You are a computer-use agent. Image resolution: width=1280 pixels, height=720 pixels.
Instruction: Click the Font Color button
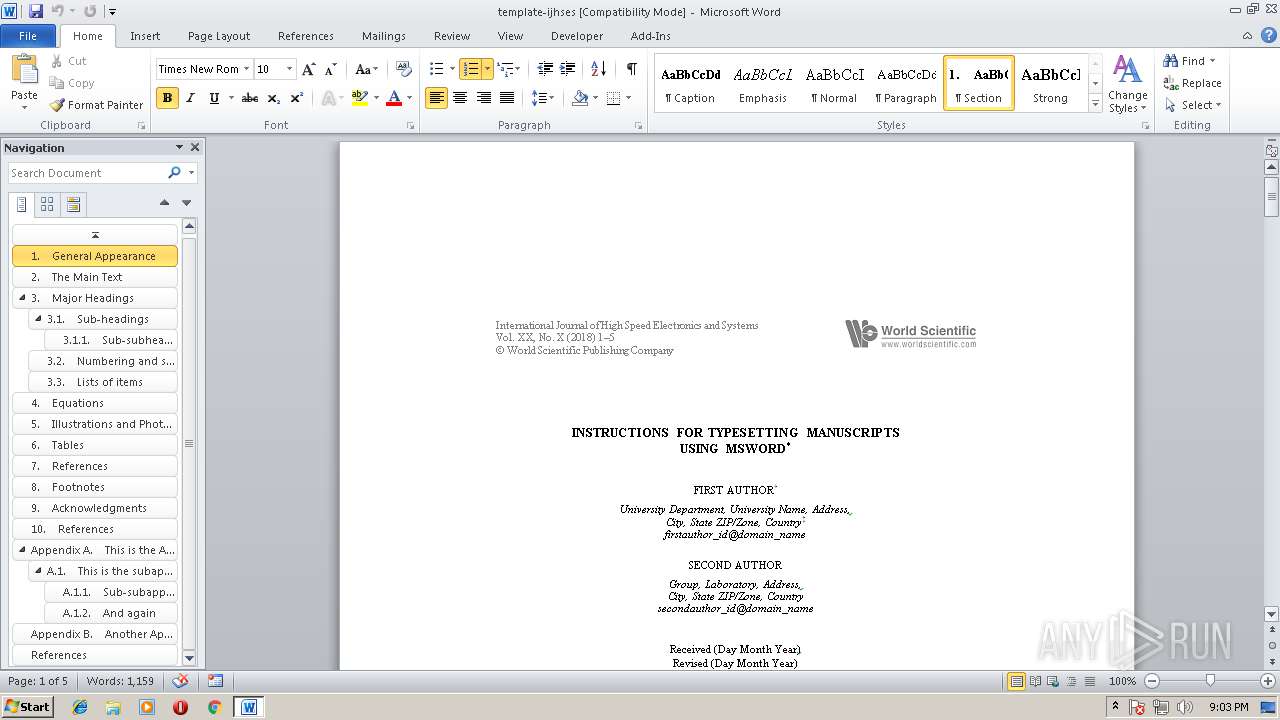[x=394, y=98]
